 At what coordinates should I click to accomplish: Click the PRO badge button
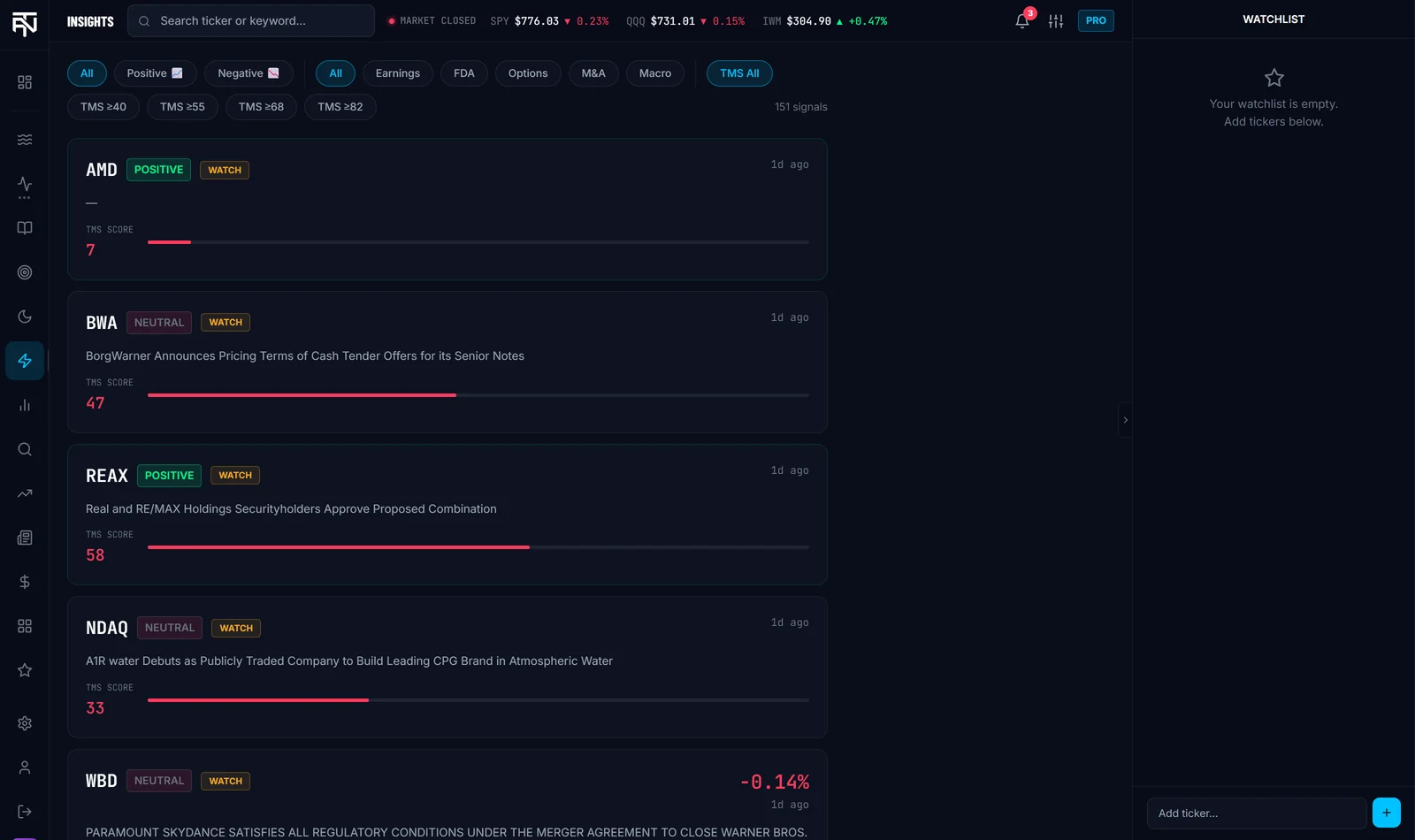pos(1096,20)
